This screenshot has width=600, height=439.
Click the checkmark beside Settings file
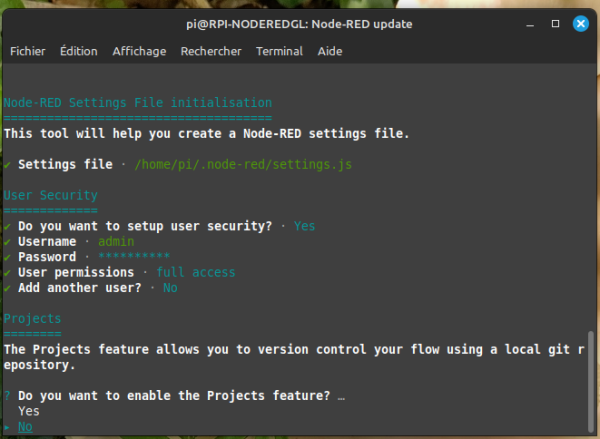(7, 165)
